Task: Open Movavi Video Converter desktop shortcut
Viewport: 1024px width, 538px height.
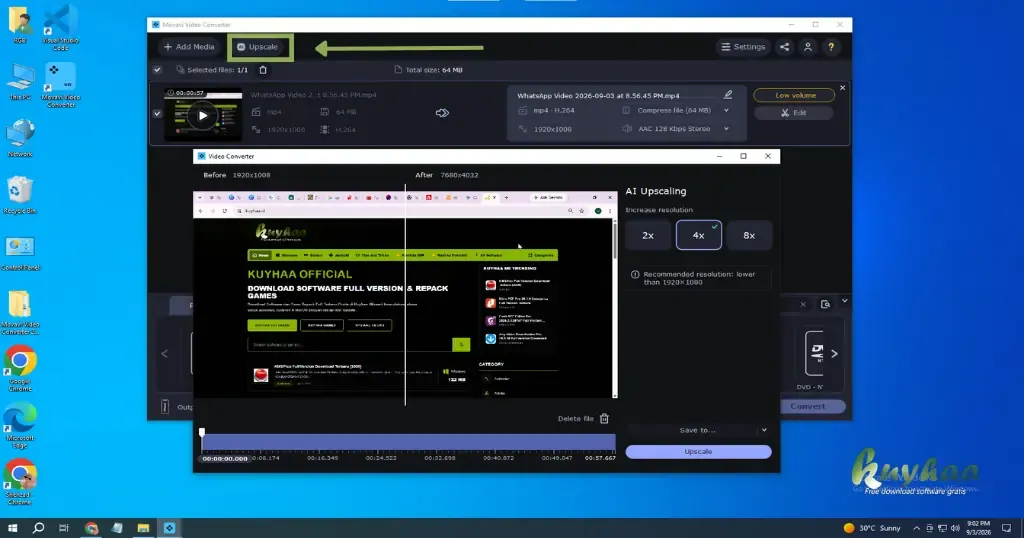Action: point(60,85)
